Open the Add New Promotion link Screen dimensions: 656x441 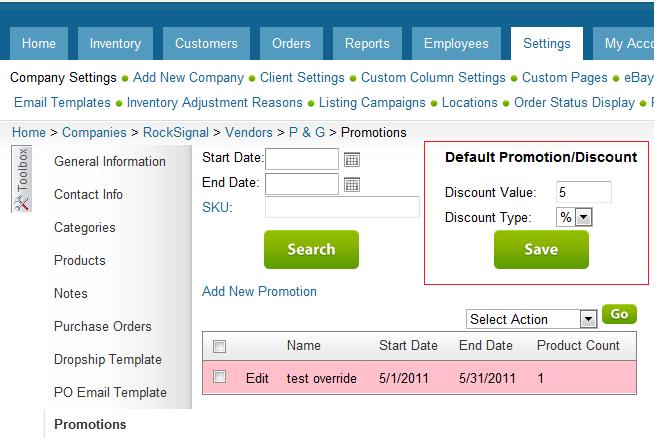259,291
